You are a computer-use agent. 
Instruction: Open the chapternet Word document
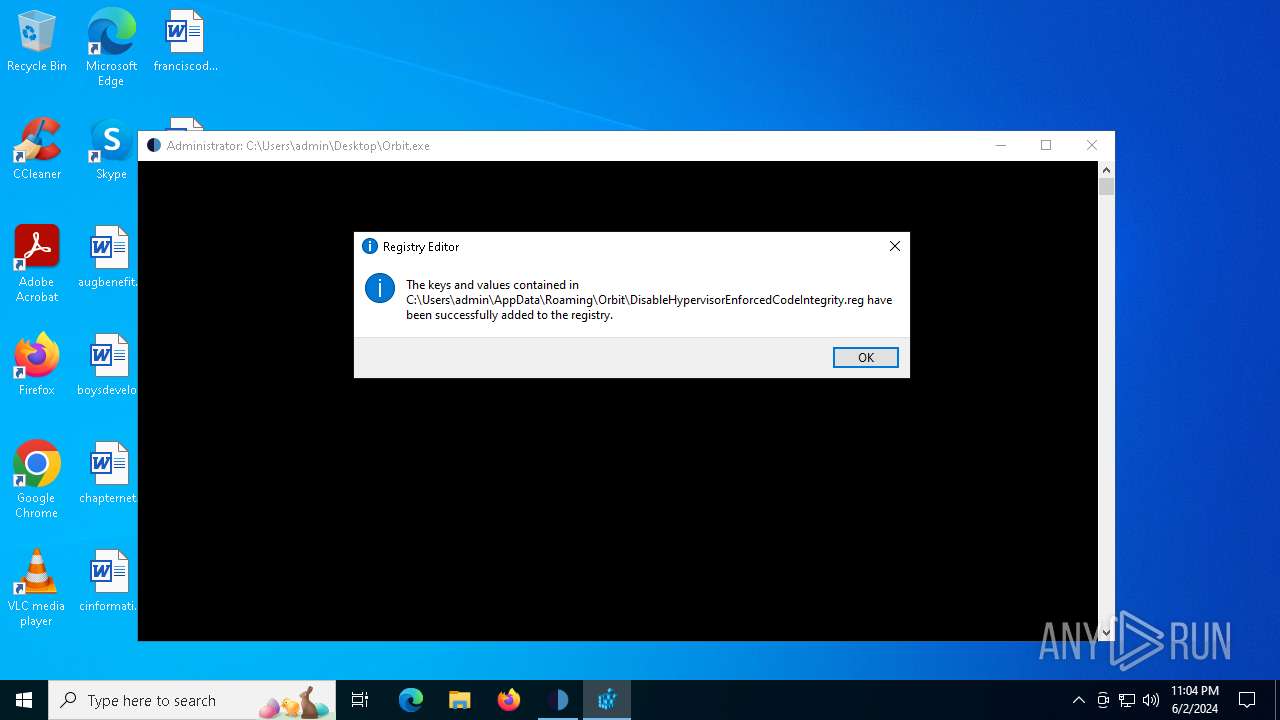point(108,473)
